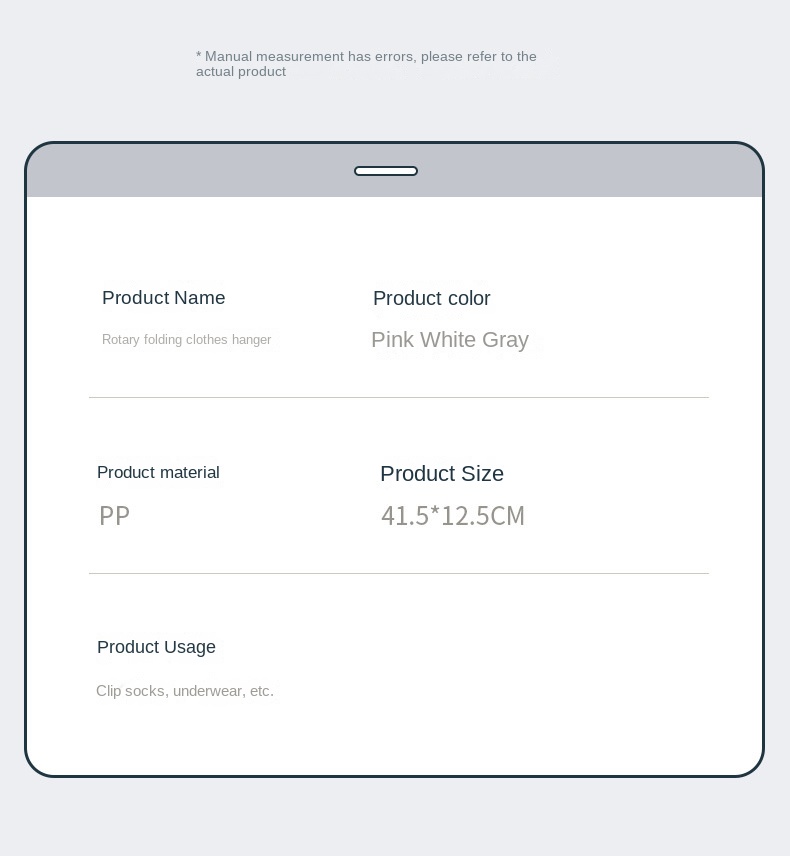Click the word 'hanger' in the product name

[x=251, y=340]
